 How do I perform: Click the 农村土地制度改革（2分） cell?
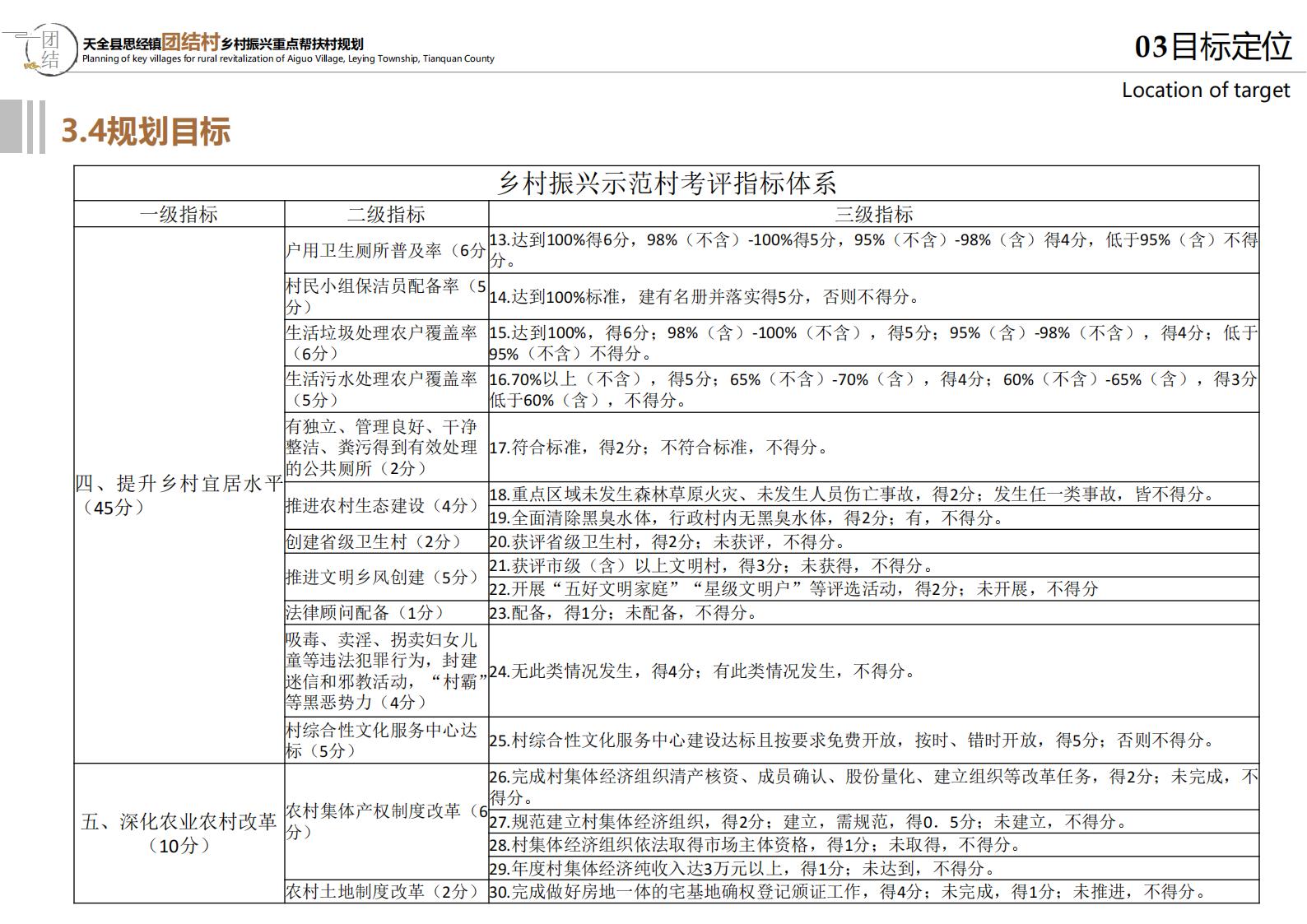[x=386, y=891]
